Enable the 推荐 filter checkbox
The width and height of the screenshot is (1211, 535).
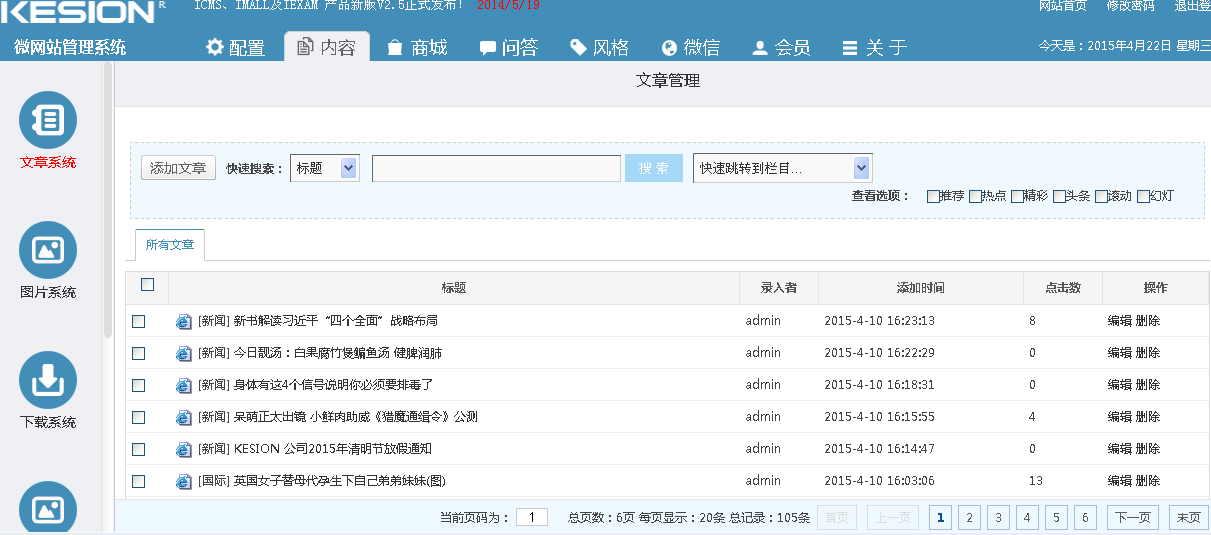pos(933,196)
